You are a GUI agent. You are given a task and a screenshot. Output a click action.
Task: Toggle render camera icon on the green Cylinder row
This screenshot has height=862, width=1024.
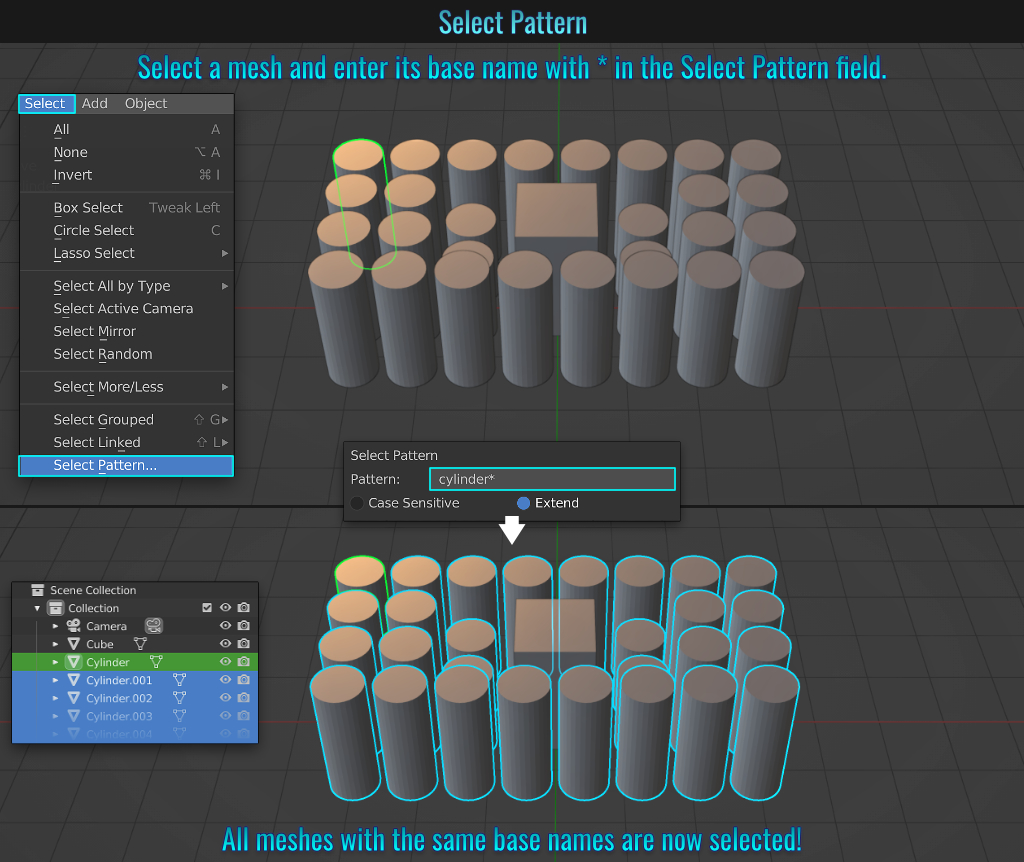point(244,662)
